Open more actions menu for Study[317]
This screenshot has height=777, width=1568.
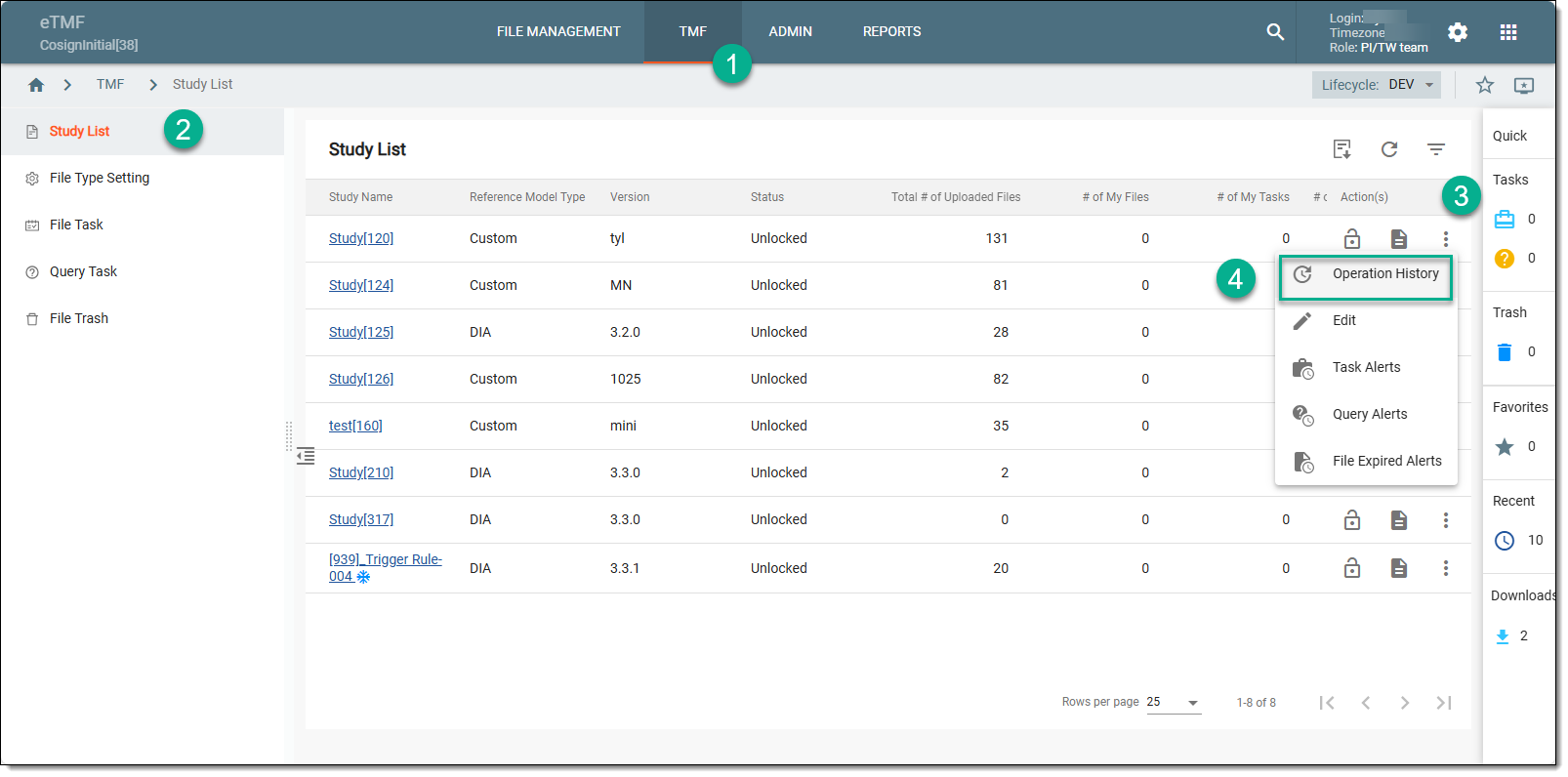pyautogui.click(x=1446, y=520)
